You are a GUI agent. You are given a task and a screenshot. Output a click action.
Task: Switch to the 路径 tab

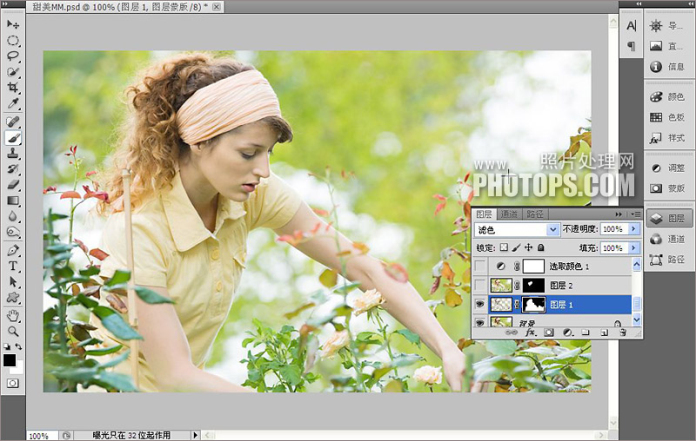point(534,214)
